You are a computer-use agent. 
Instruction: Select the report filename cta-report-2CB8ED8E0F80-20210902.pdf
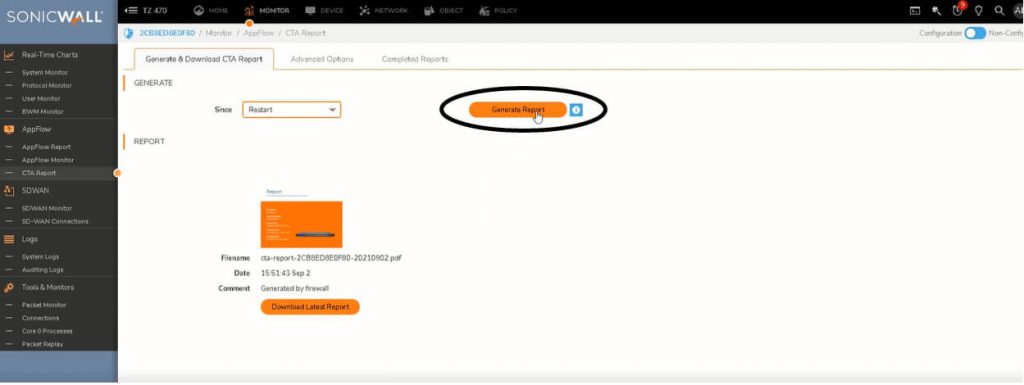tap(330, 258)
